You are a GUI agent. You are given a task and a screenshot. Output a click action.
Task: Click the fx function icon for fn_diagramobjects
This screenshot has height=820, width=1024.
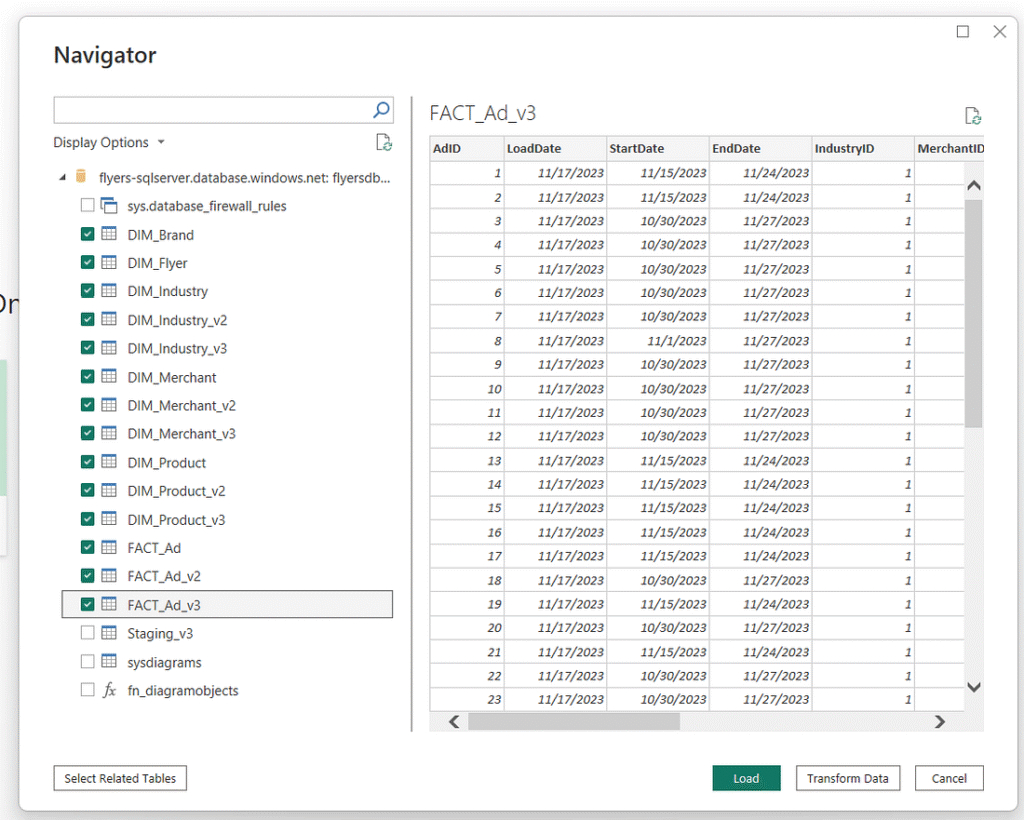(x=109, y=690)
